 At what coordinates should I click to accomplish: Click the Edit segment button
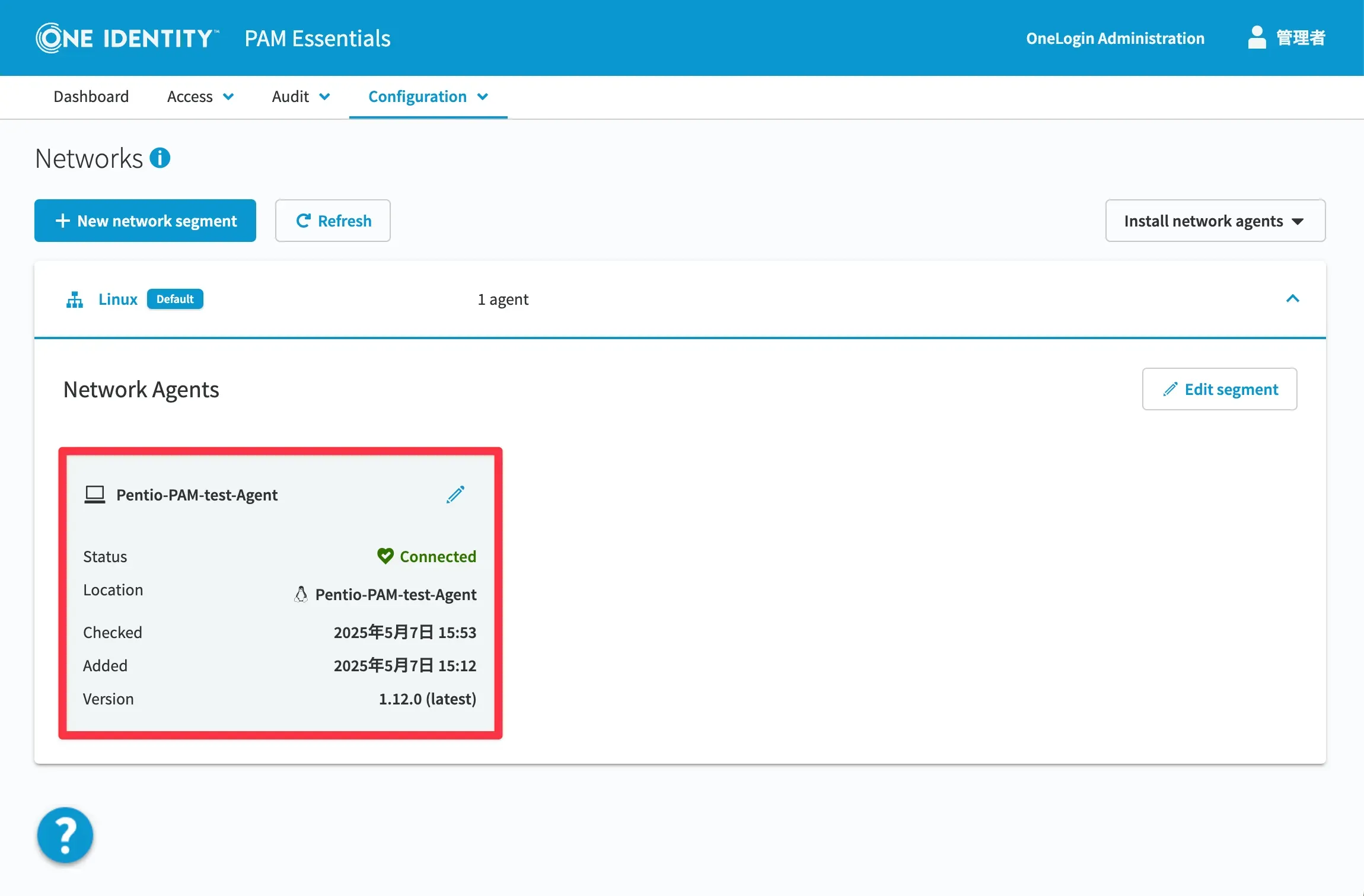click(1219, 389)
